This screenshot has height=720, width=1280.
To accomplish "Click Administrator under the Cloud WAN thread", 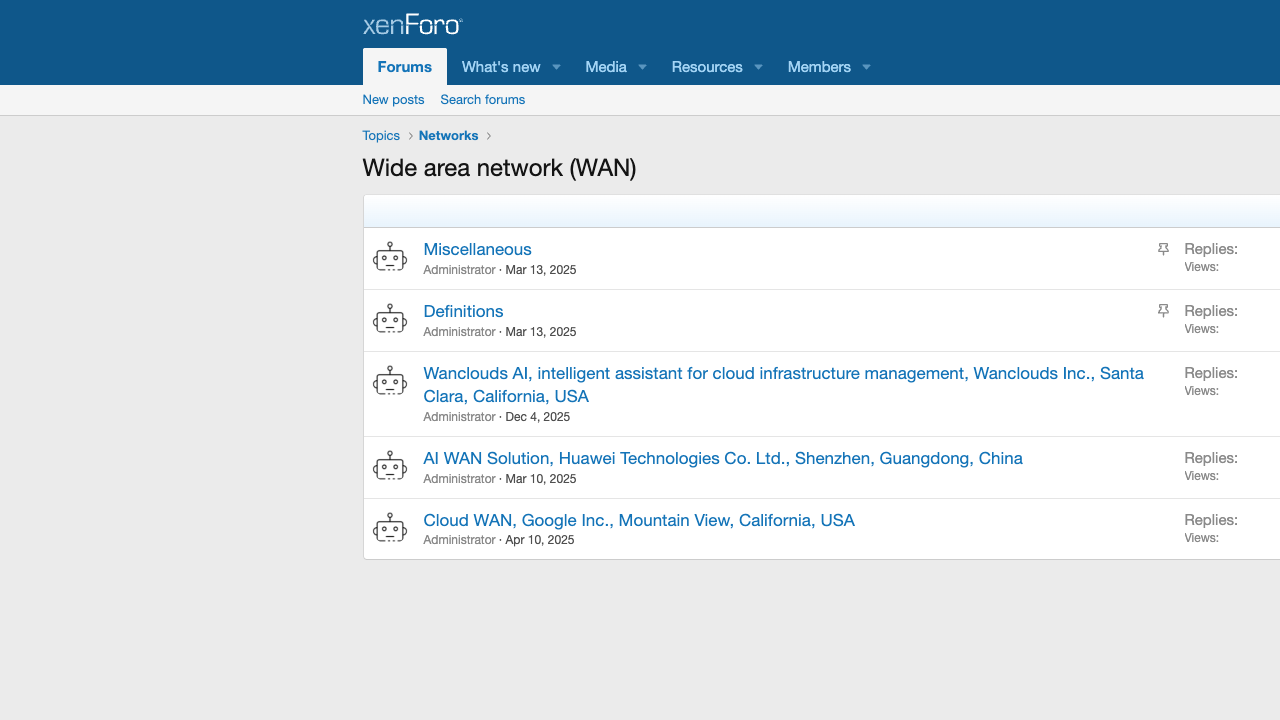I will [x=459, y=540].
